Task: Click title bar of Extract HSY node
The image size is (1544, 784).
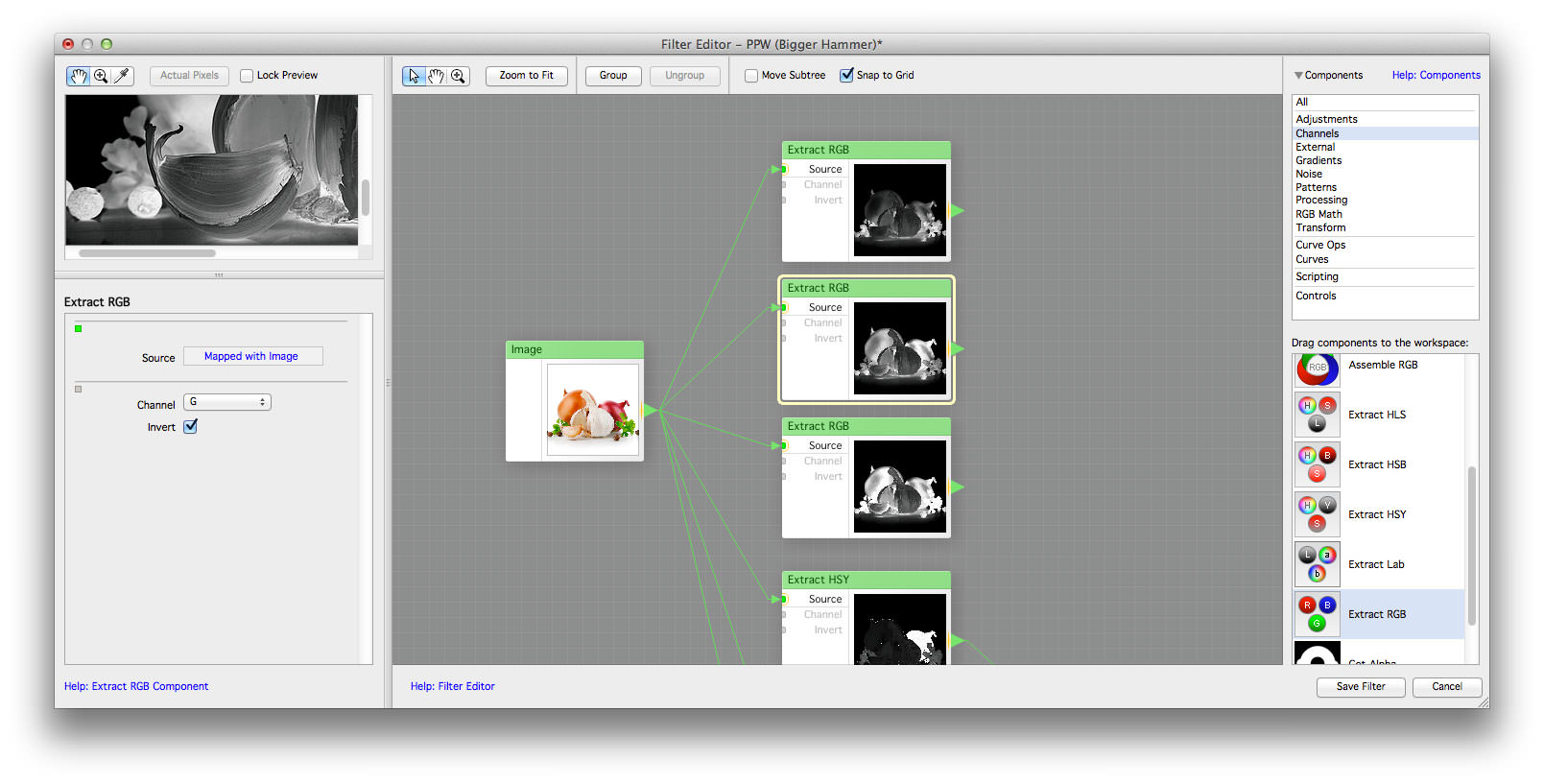Action: [867, 580]
